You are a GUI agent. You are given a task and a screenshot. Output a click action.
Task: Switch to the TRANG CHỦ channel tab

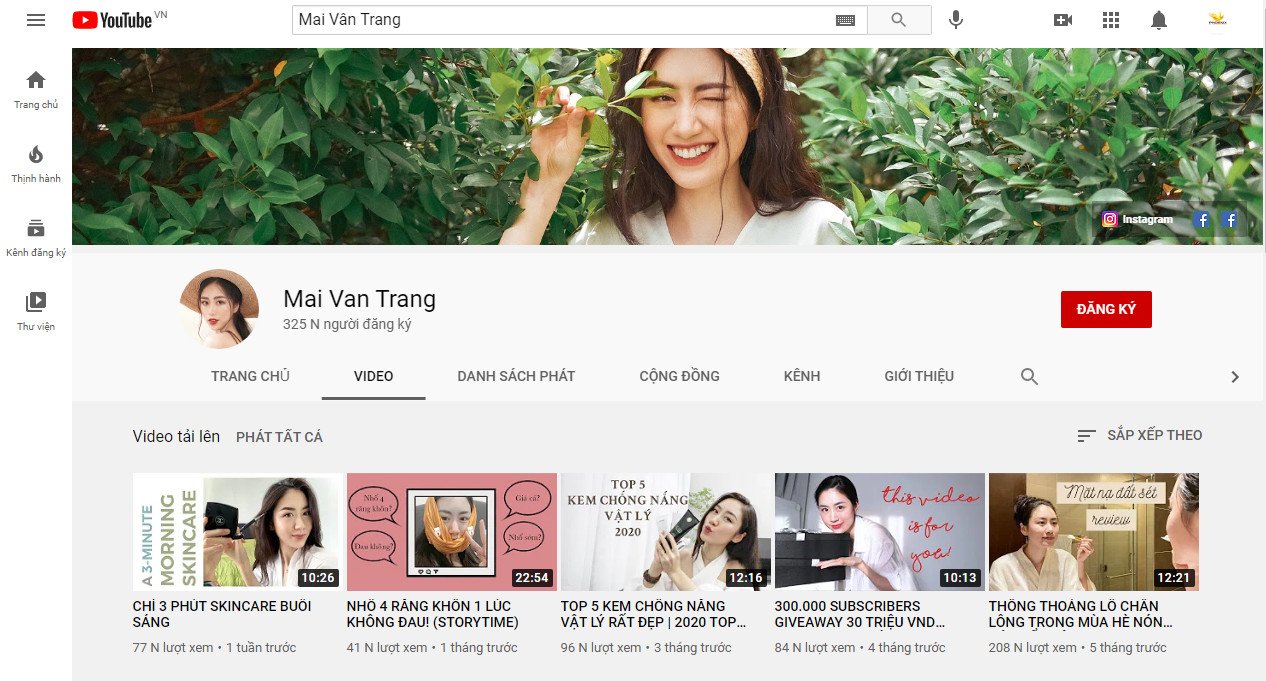pyautogui.click(x=250, y=376)
